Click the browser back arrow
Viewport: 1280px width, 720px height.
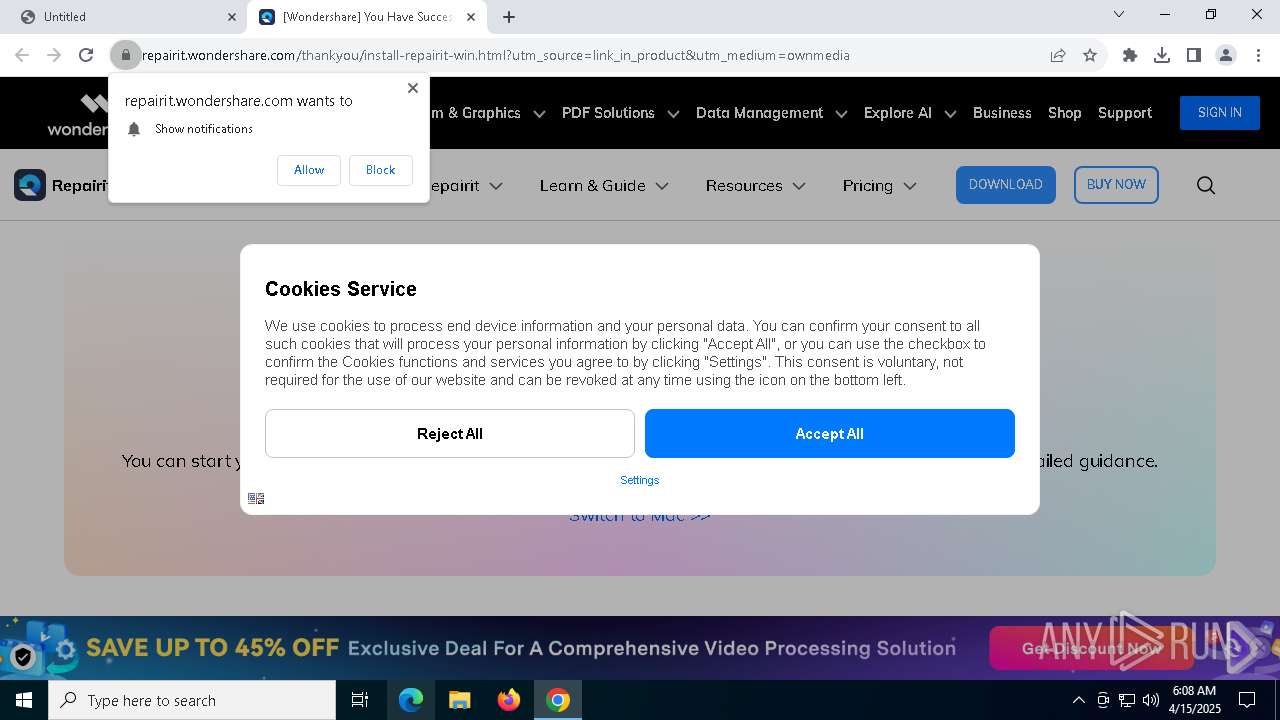[x=22, y=55]
